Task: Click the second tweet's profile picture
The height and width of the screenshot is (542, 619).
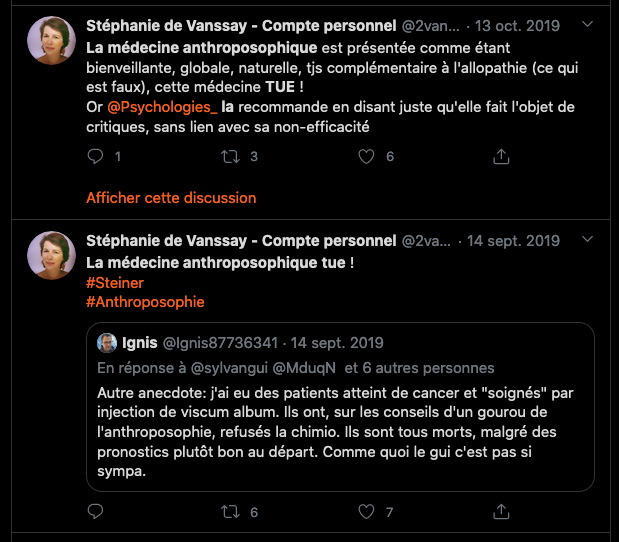Action: pos(50,259)
